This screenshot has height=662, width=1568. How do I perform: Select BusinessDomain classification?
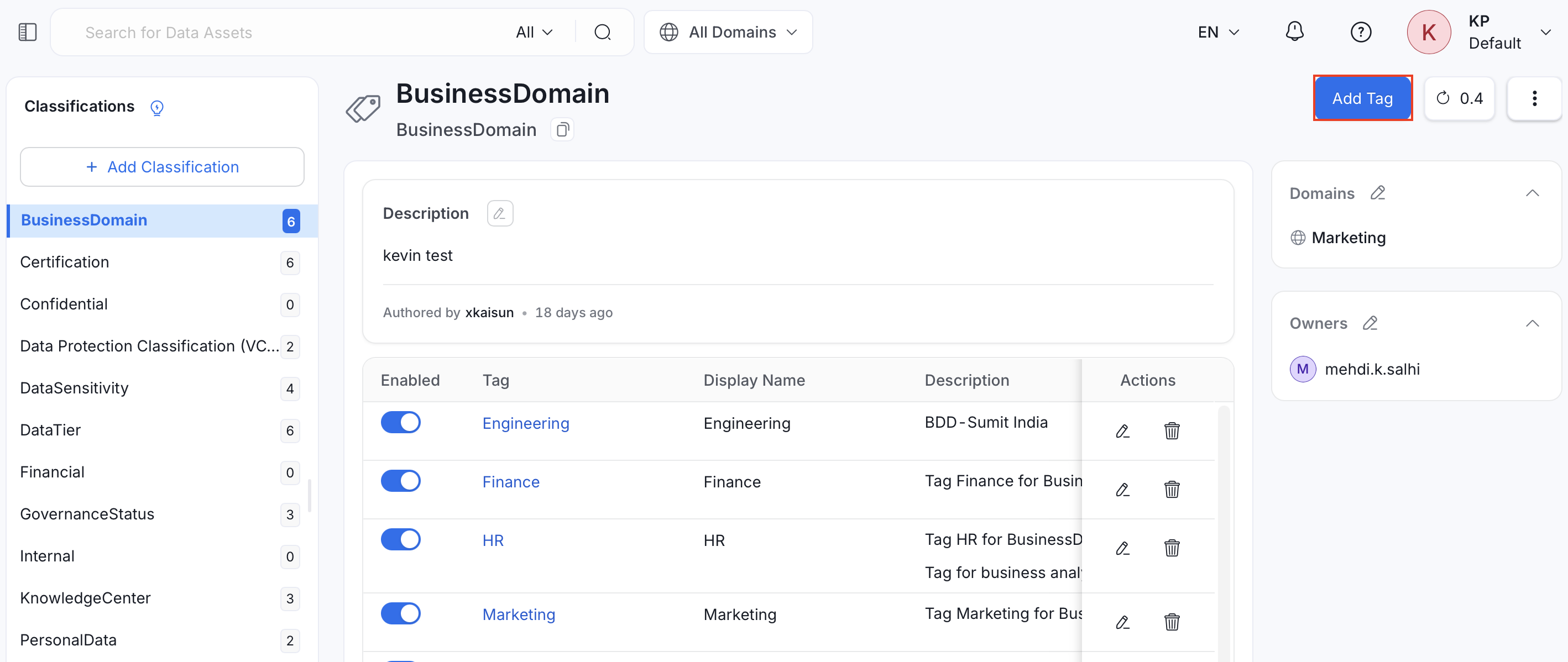click(x=163, y=220)
